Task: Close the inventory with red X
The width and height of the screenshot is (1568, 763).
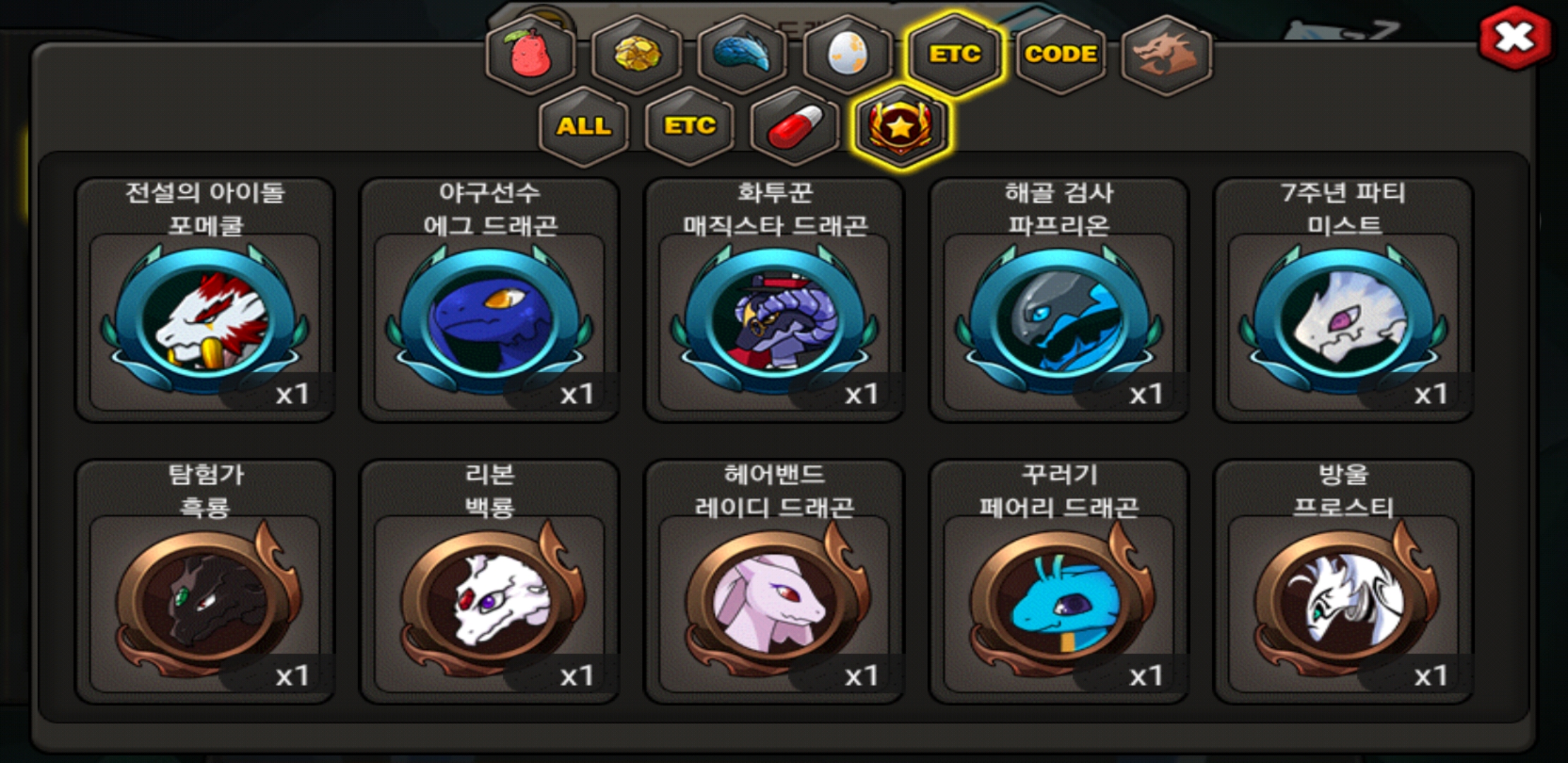Action: 1514,39
